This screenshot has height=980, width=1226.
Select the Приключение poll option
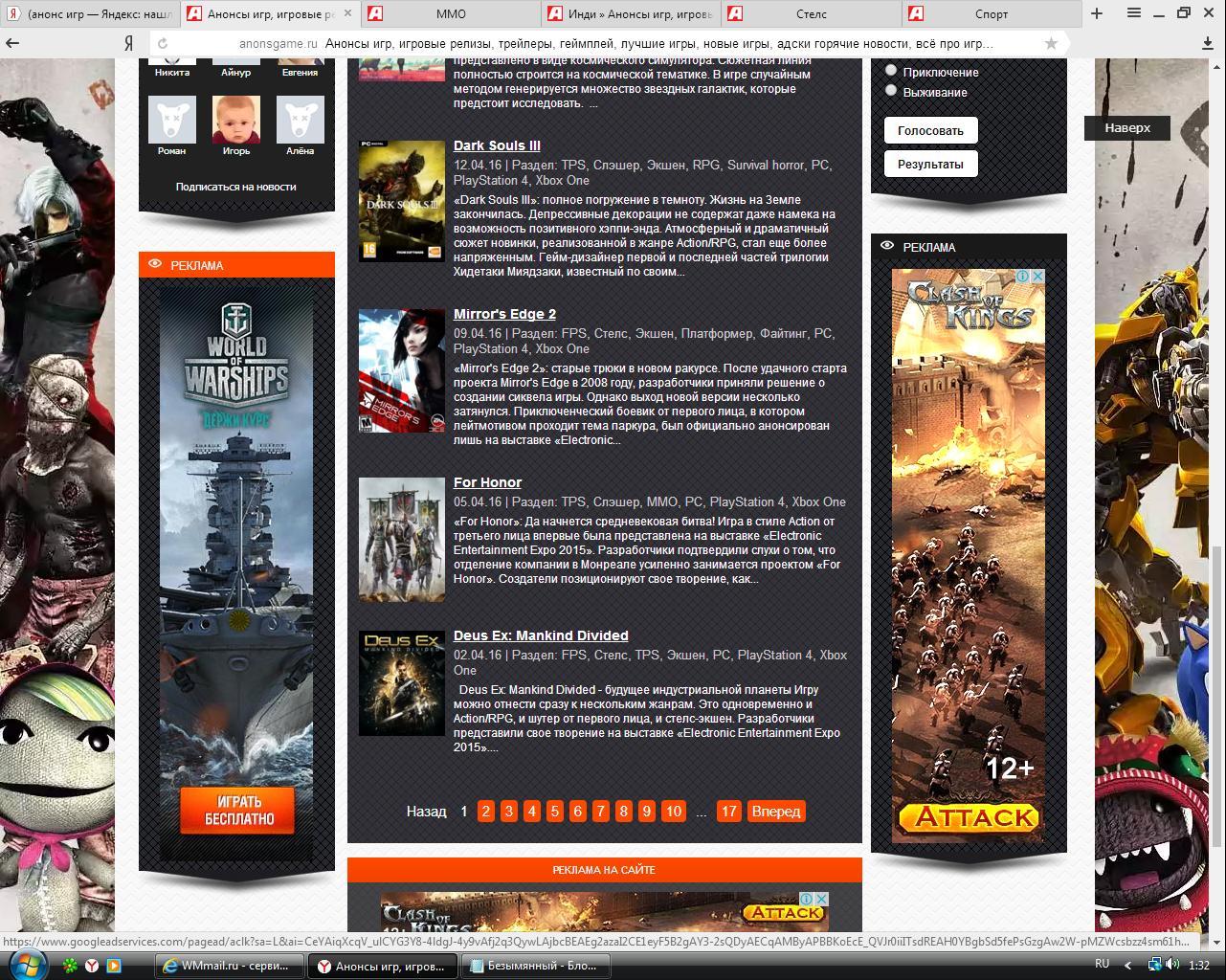891,71
